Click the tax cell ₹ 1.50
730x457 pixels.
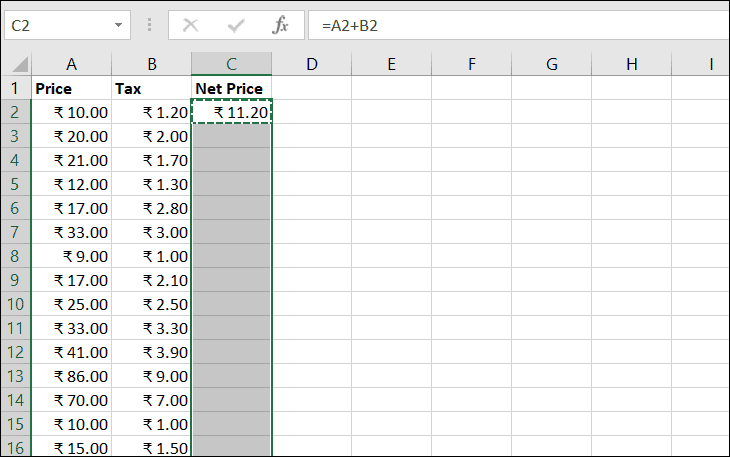151,447
